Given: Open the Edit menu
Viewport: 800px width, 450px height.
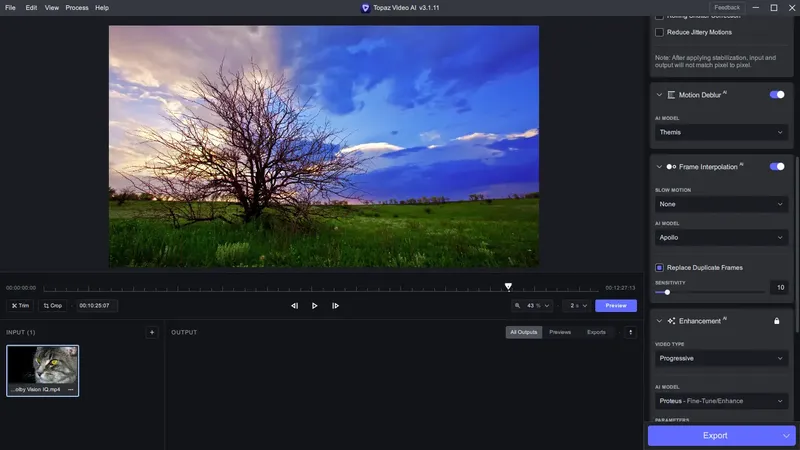Looking at the screenshot, I should (x=31, y=8).
